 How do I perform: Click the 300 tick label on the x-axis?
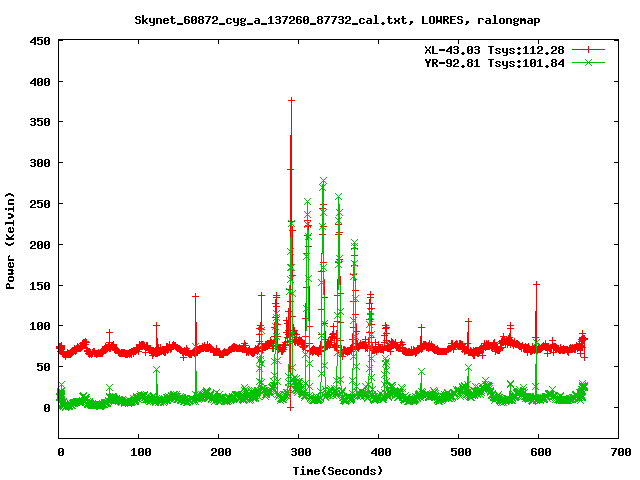point(300,452)
